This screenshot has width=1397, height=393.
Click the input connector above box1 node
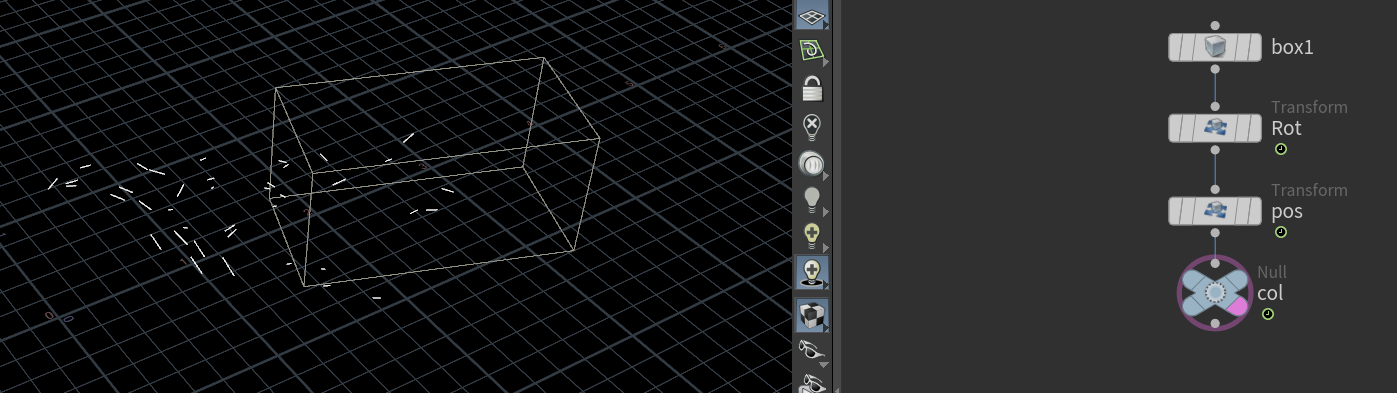(1214, 25)
